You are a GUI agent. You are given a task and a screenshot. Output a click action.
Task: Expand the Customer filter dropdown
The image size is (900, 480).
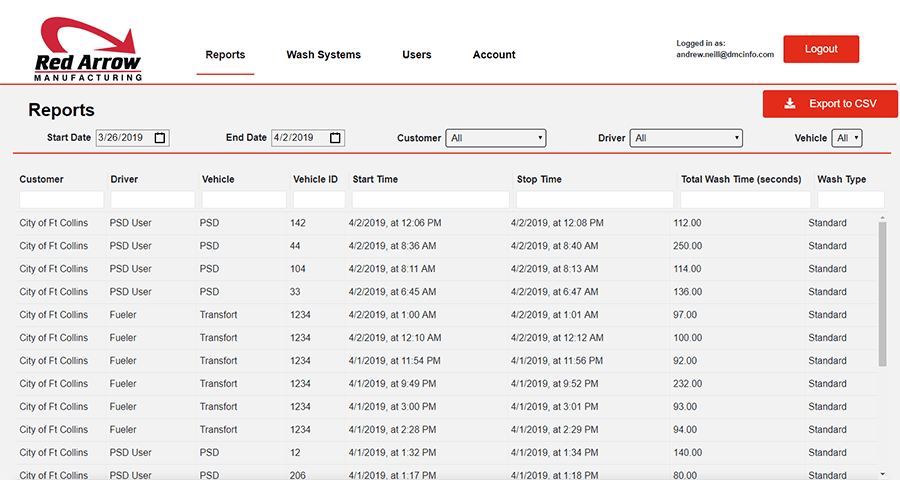(496, 138)
